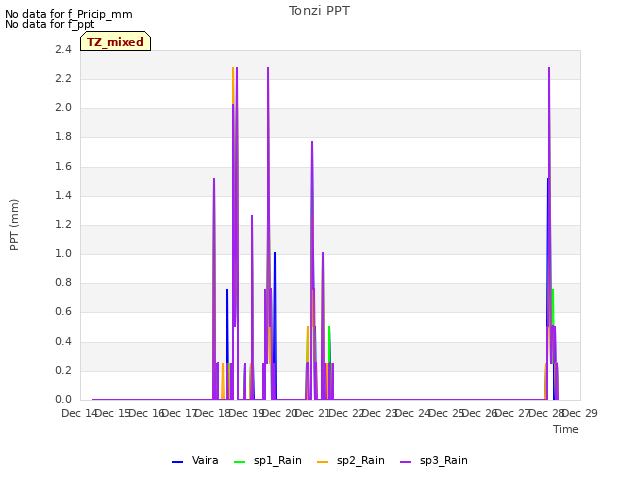
Task: Click the blue Vaira legend swatch
Action: pos(178,462)
